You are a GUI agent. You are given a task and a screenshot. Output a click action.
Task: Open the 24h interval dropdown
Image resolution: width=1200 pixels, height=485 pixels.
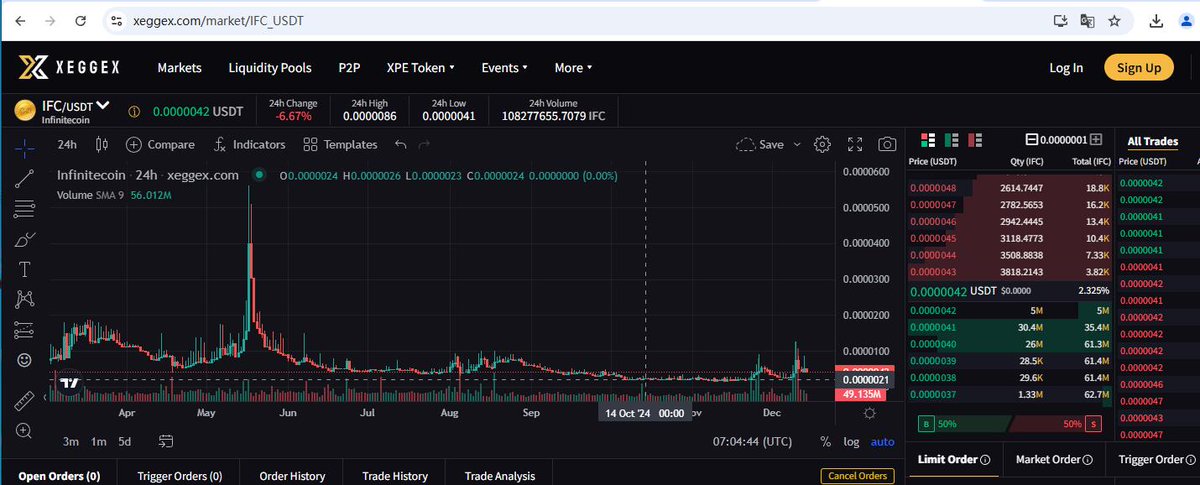pos(67,144)
